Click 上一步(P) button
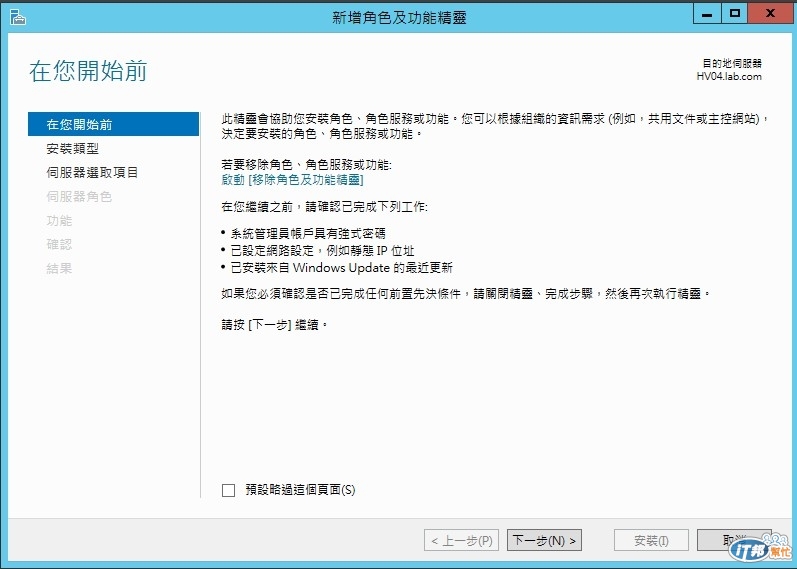This screenshot has height=569, width=797. tap(462, 541)
